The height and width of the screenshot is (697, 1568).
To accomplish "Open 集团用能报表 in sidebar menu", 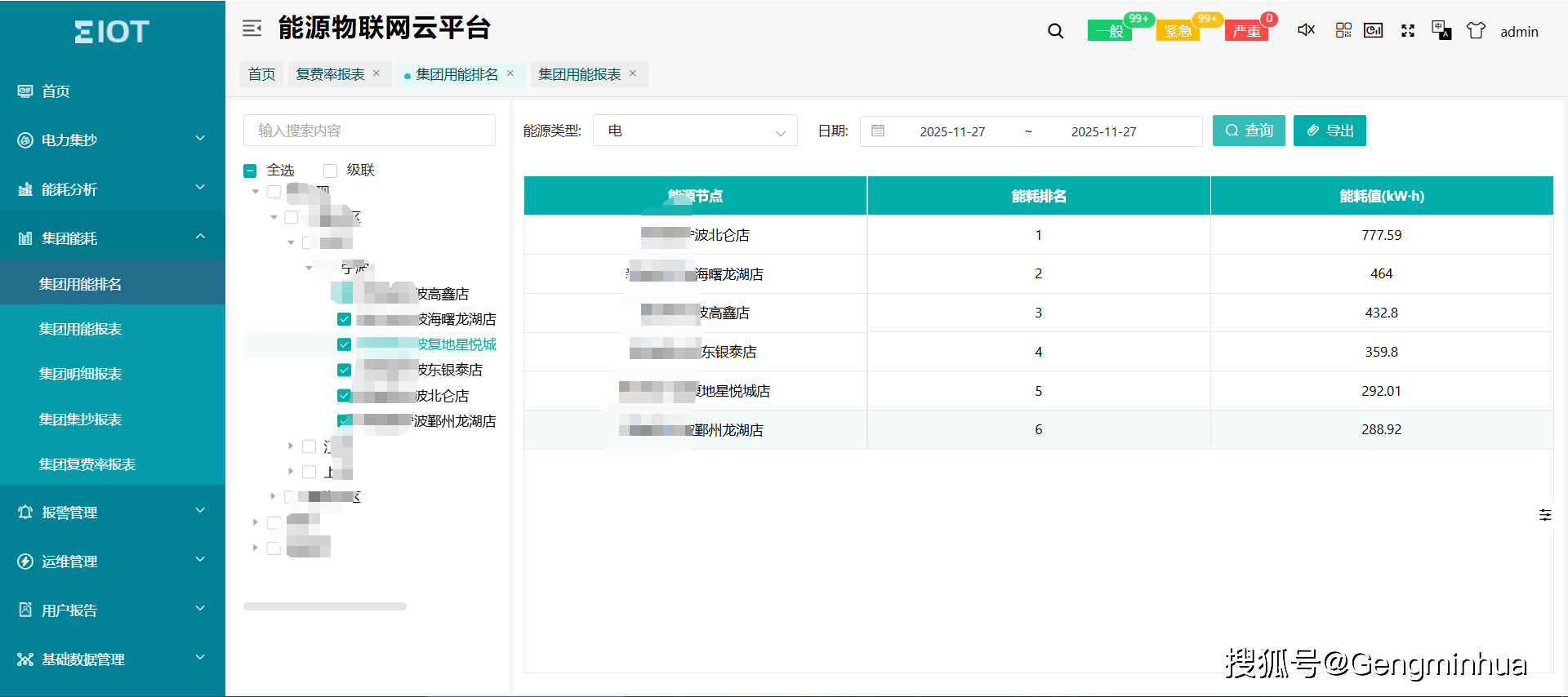I will pyautogui.click(x=80, y=329).
